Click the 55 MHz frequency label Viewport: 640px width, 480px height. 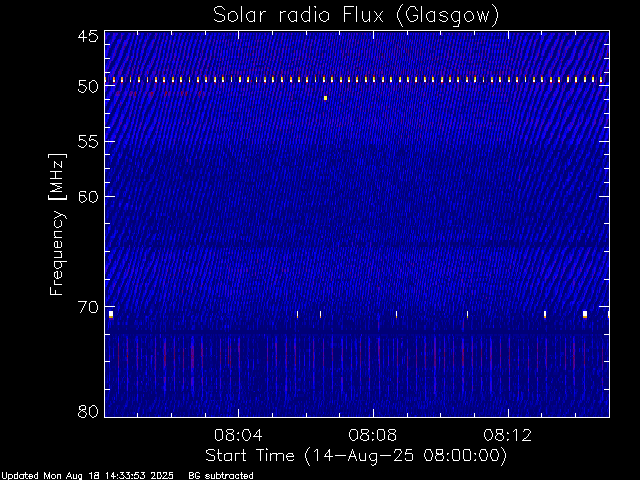pos(88,142)
